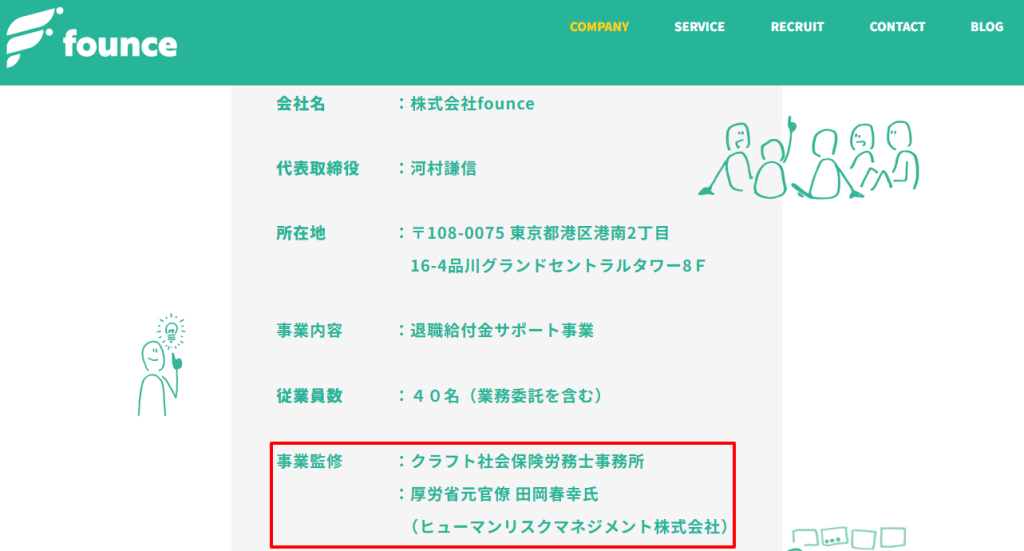Screen dimensions: 1024x551
Task: Select the text ヒューマンリスクマネジメント株式会社
Action: click(x=569, y=527)
